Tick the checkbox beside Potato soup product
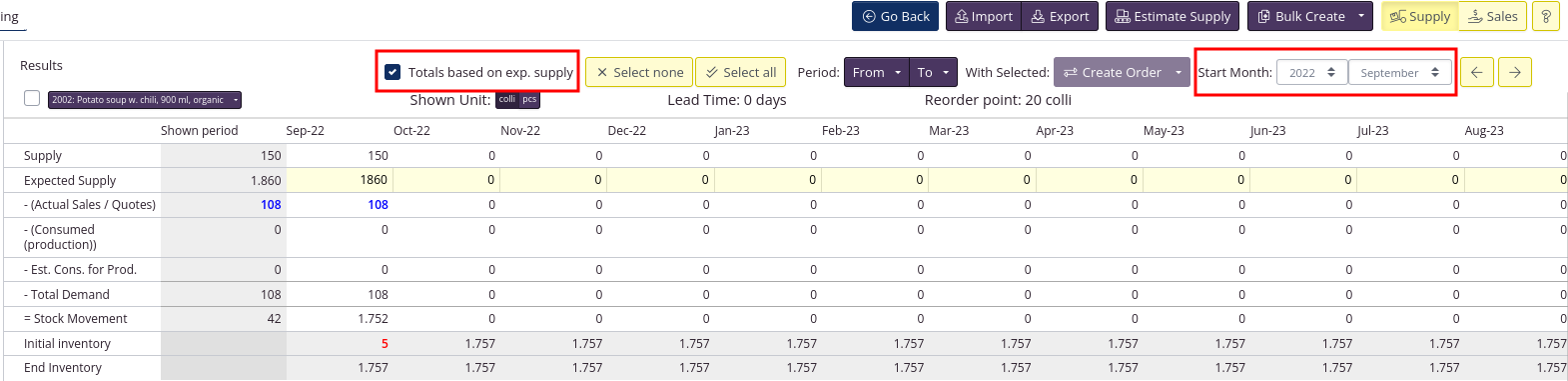 click(32, 98)
